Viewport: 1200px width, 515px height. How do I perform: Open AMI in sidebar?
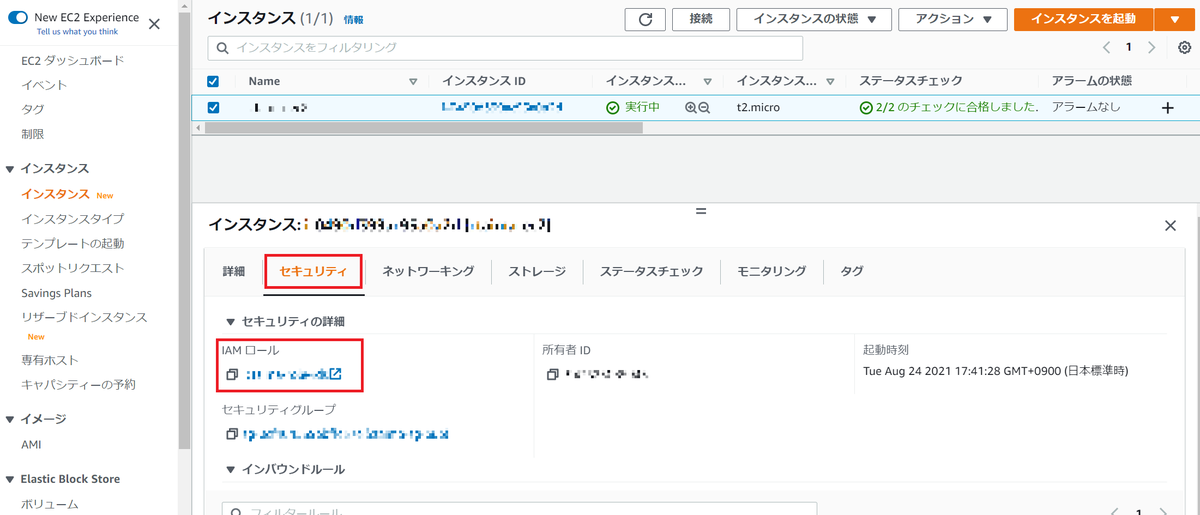[x=31, y=444]
